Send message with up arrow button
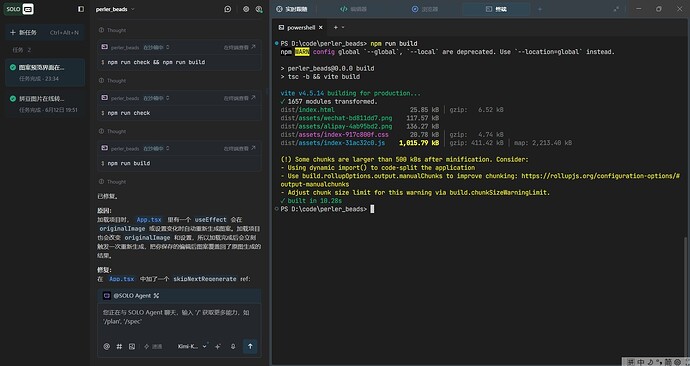The height and width of the screenshot is (366, 690). pyautogui.click(x=250, y=346)
